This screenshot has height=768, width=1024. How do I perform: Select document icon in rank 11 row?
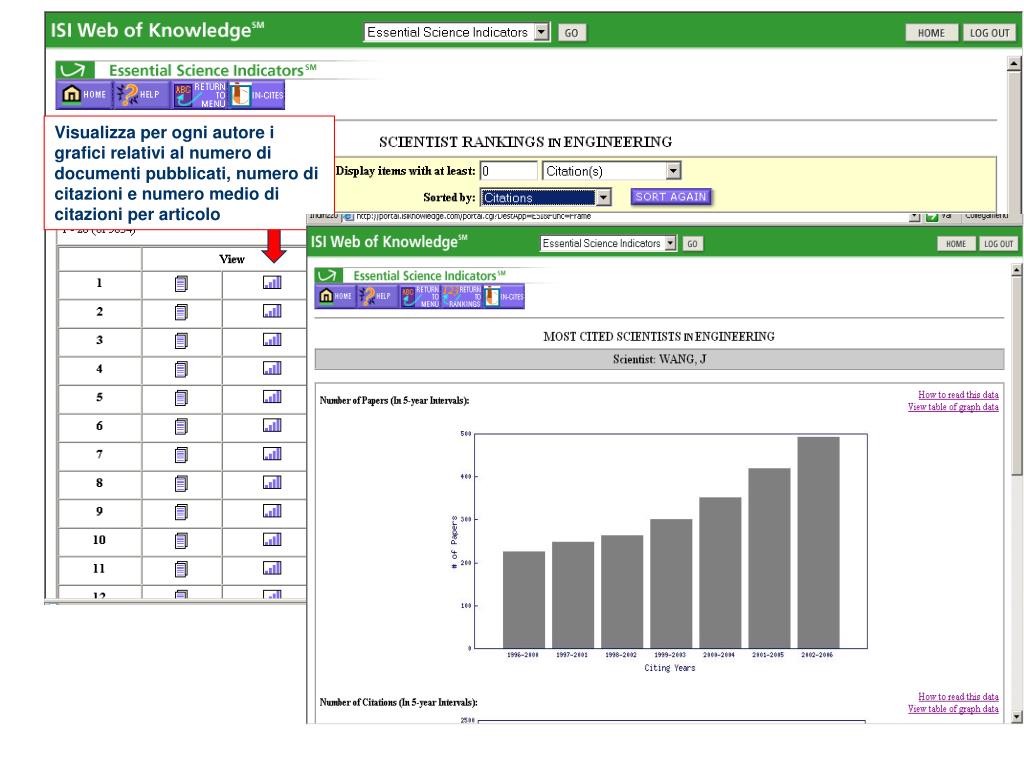(182, 569)
